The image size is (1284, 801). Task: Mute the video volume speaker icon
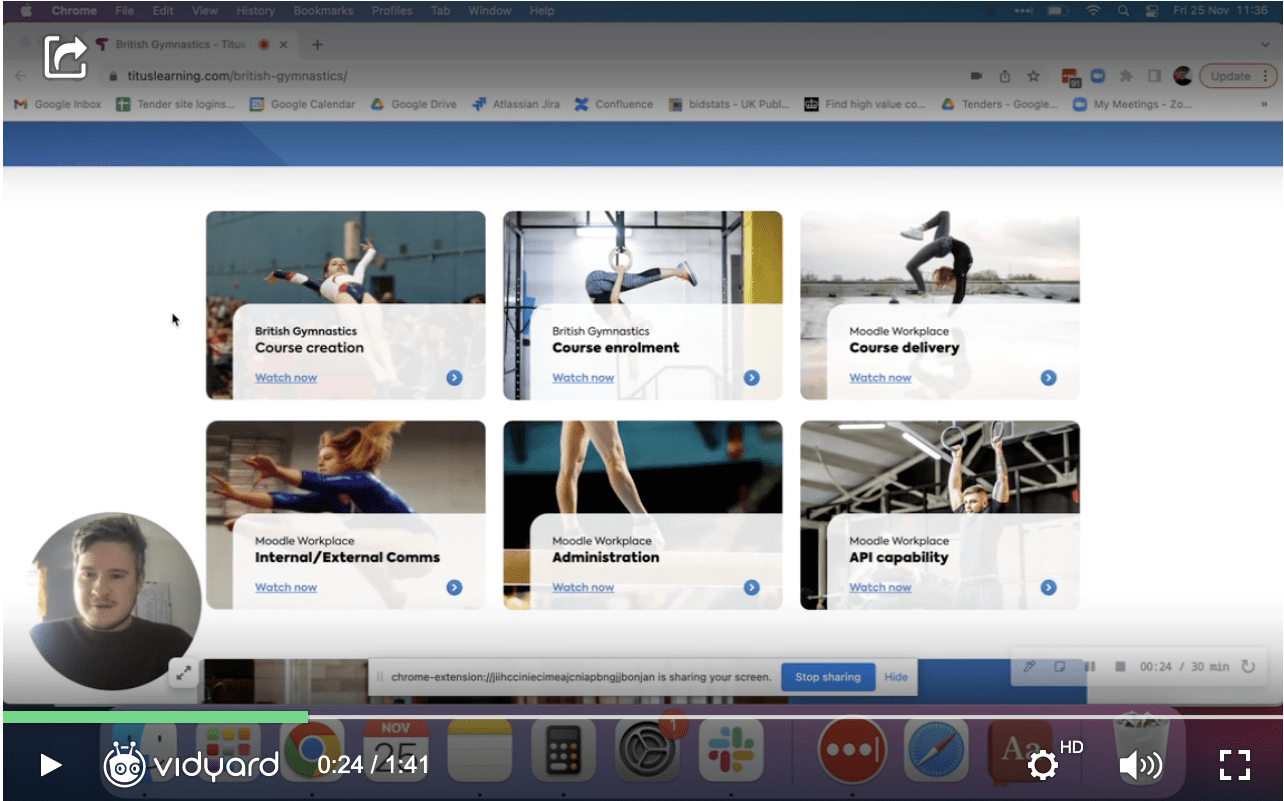coord(1139,766)
